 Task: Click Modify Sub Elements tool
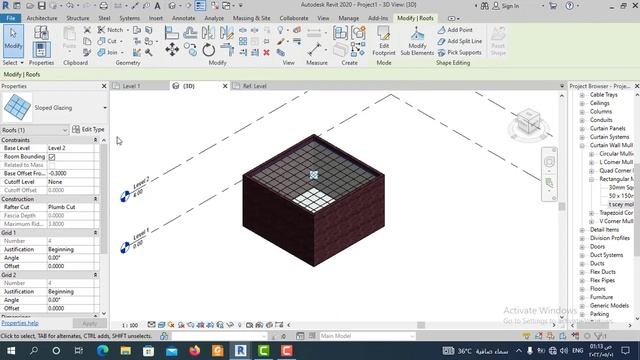[417, 41]
